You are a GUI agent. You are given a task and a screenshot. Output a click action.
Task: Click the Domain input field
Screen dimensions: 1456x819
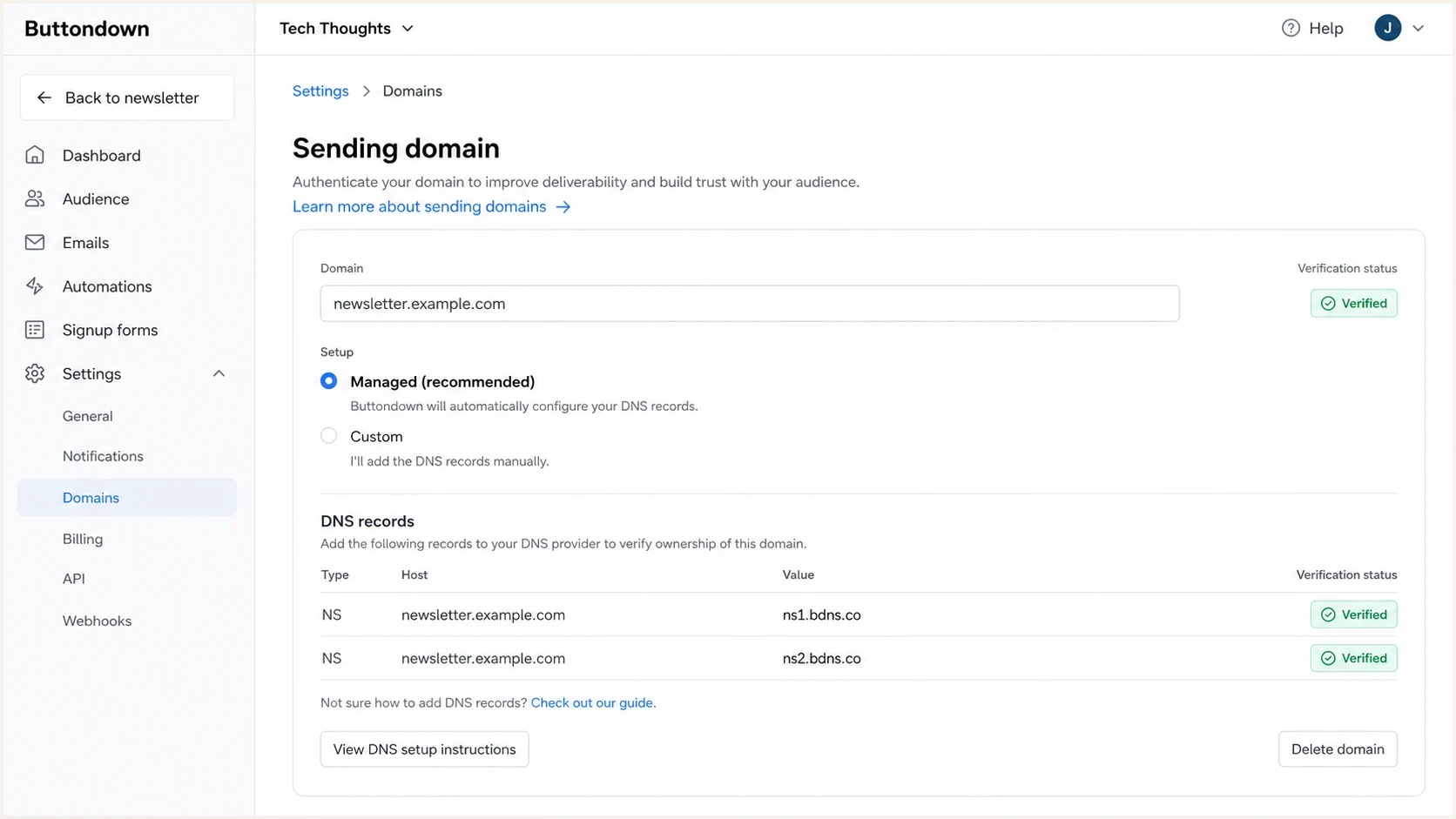click(750, 304)
